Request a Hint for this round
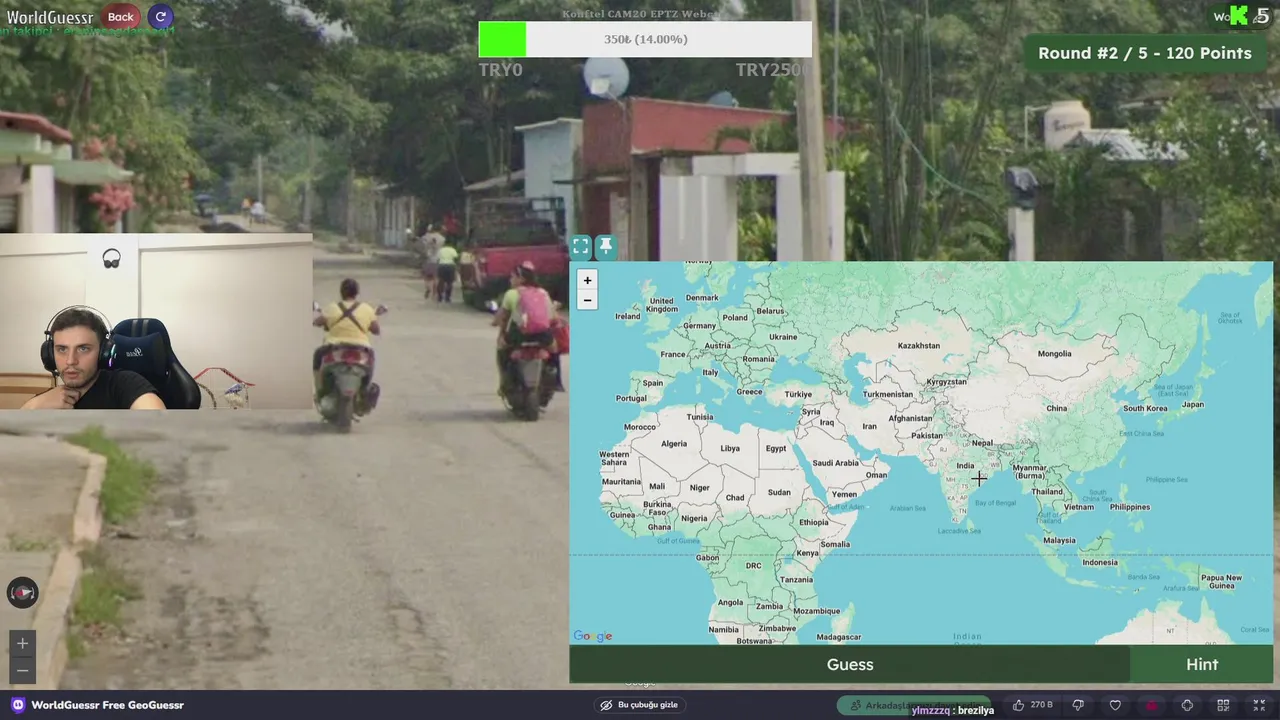Viewport: 1280px width, 720px height. pyautogui.click(x=1202, y=664)
